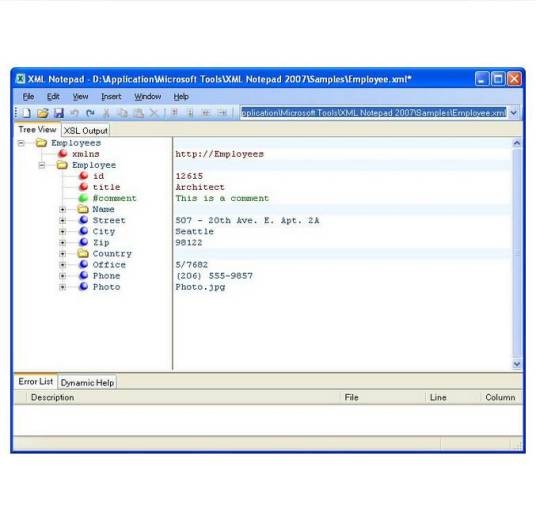Open the File menu
The image size is (536, 505).
[28, 97]
